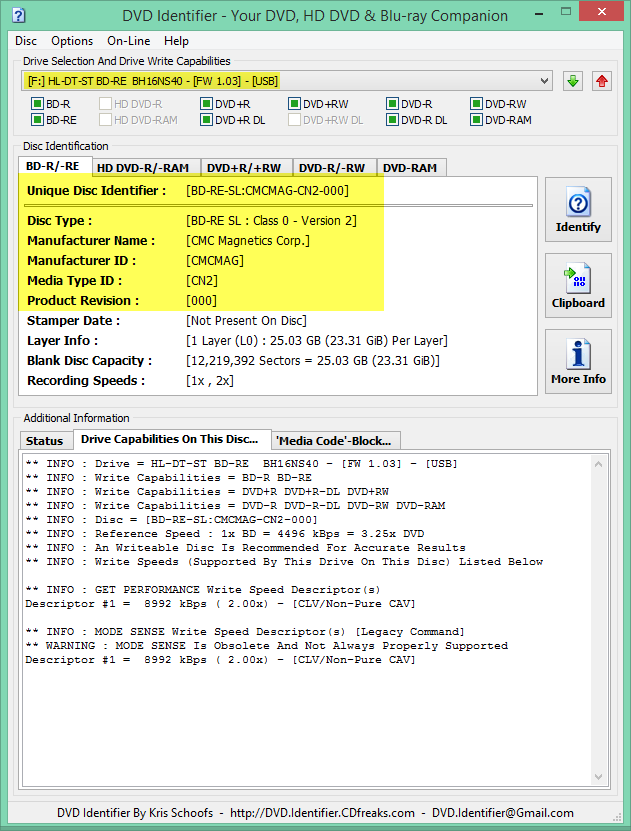631x831 pixels.
Task: Click the red up-arrow eject button
Action: [601, 82]
